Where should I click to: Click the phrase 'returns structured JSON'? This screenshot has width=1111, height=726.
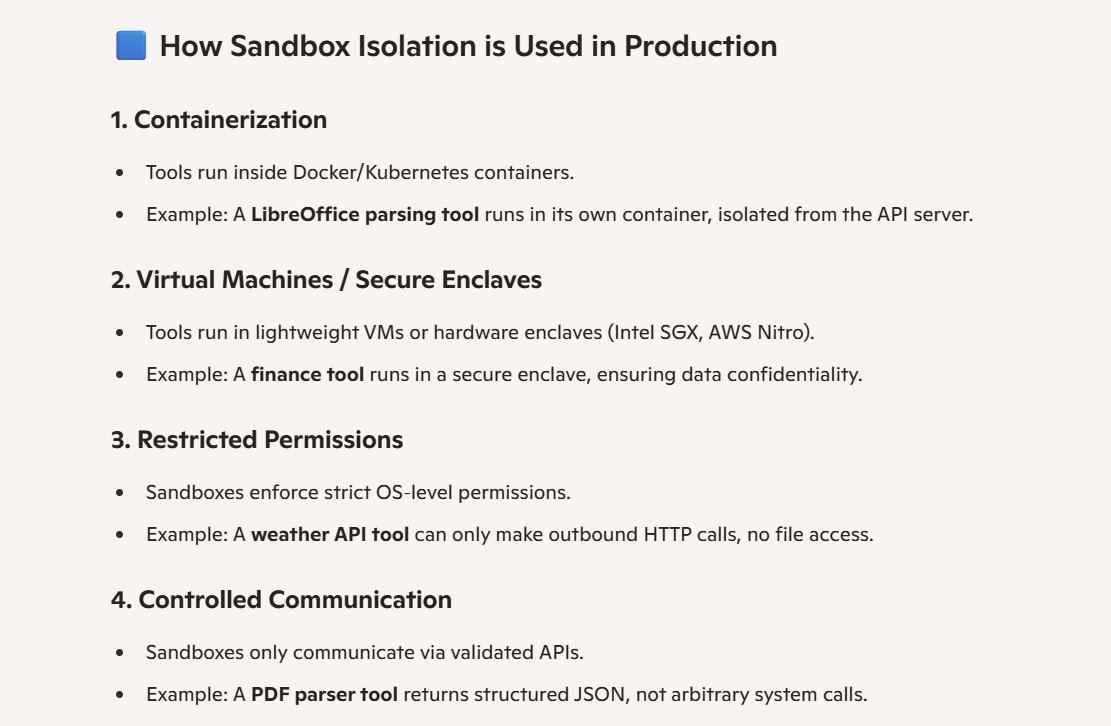click(x=514, y=695)
